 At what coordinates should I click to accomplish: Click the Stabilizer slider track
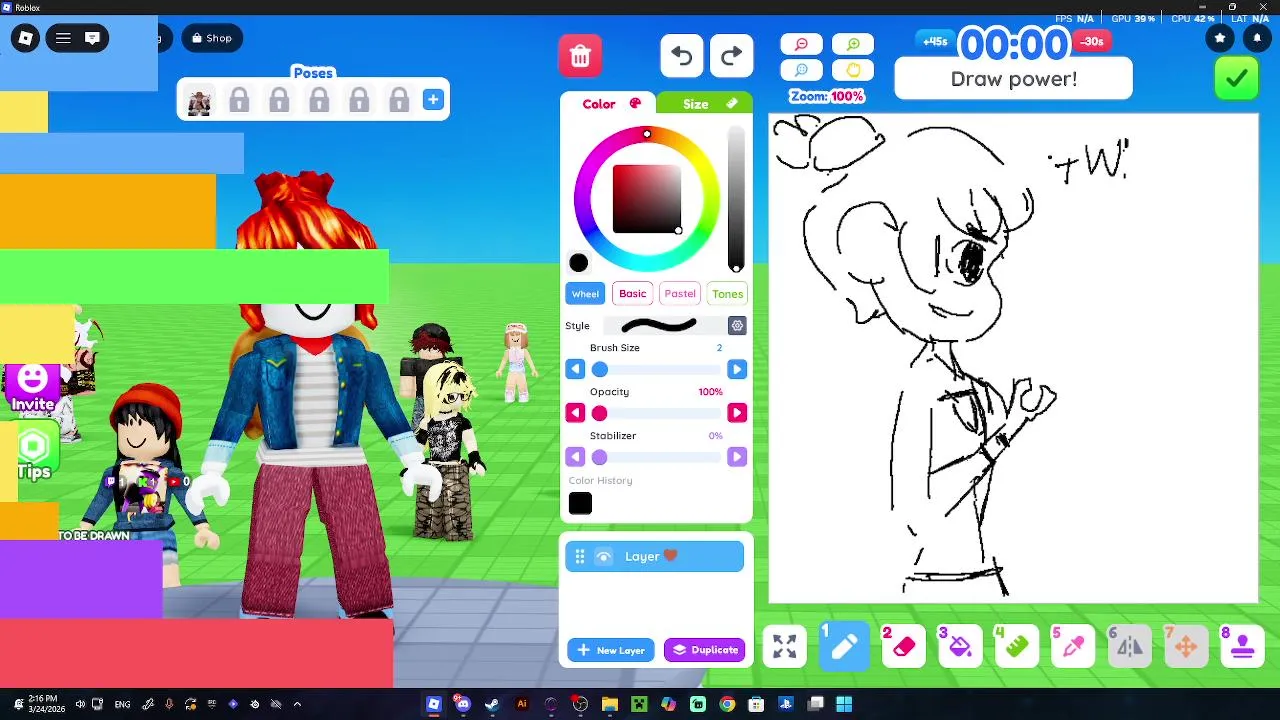(656, 457)
